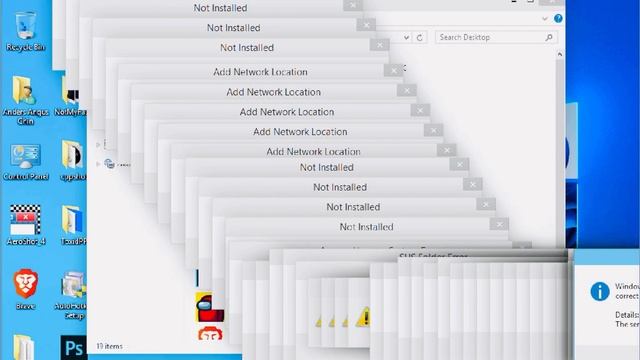Click the "13 items" status bar text
Screen dimensions: 640x360
[x=109, y=346]
